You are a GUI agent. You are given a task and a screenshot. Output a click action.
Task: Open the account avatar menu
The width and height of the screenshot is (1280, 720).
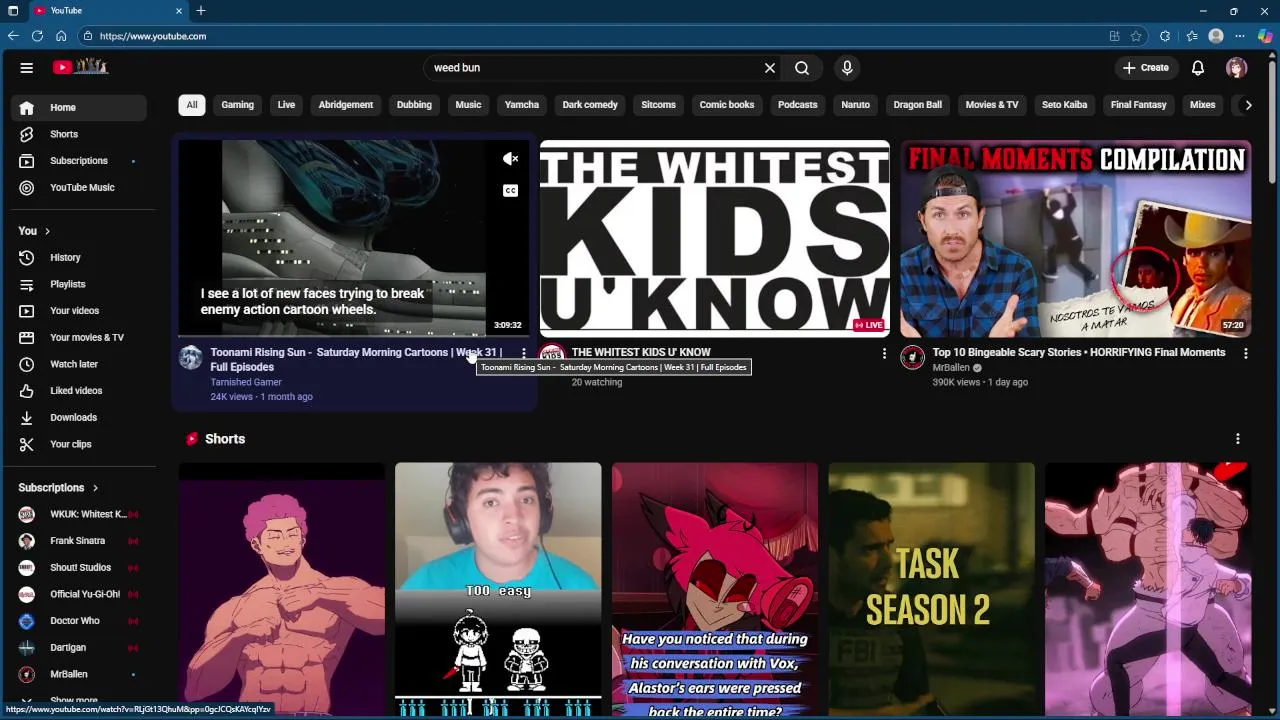1237,68
